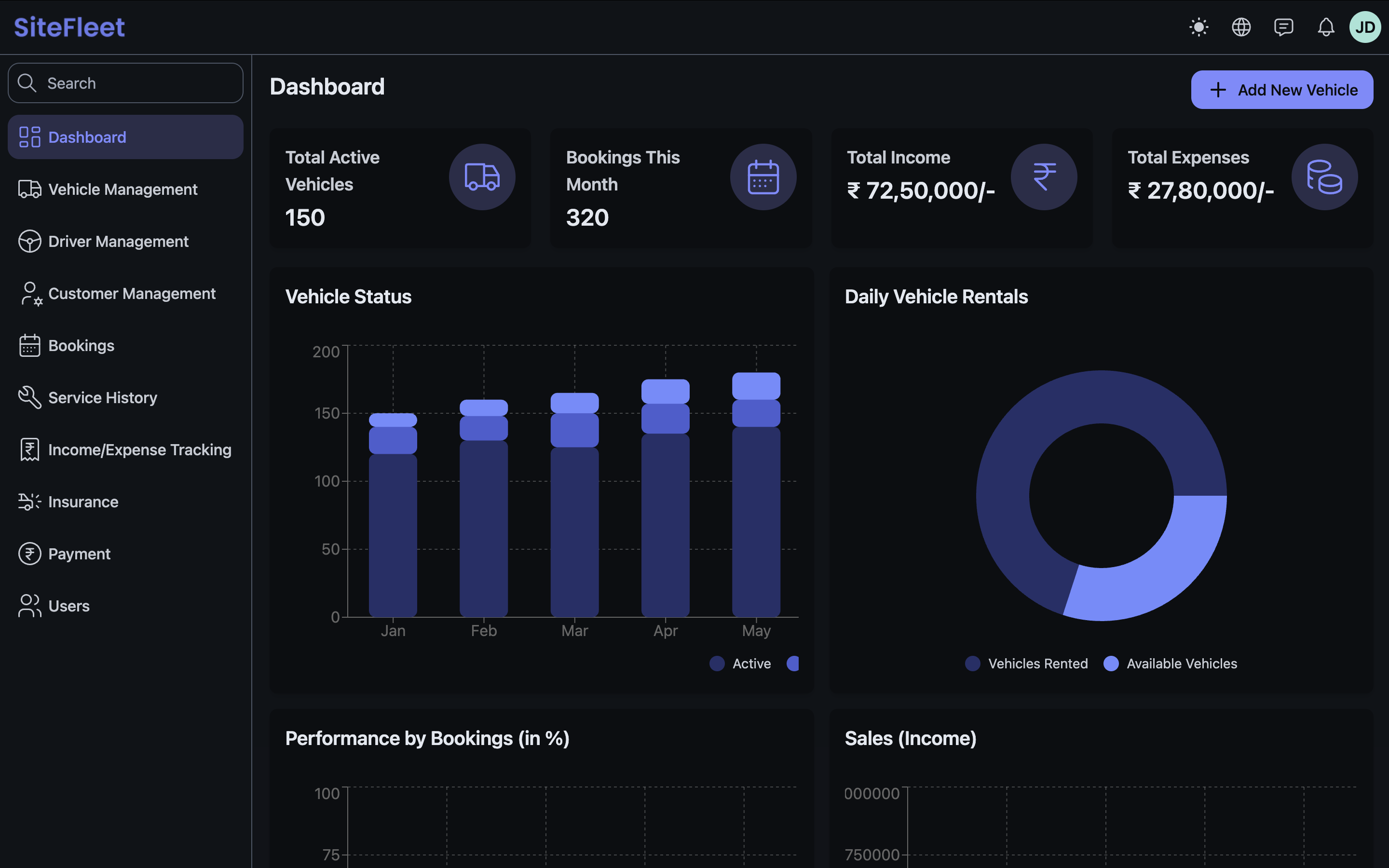Click the coins icon on Total Expenses
This screenshot has width=1389, height=868.
[1324, 177]
